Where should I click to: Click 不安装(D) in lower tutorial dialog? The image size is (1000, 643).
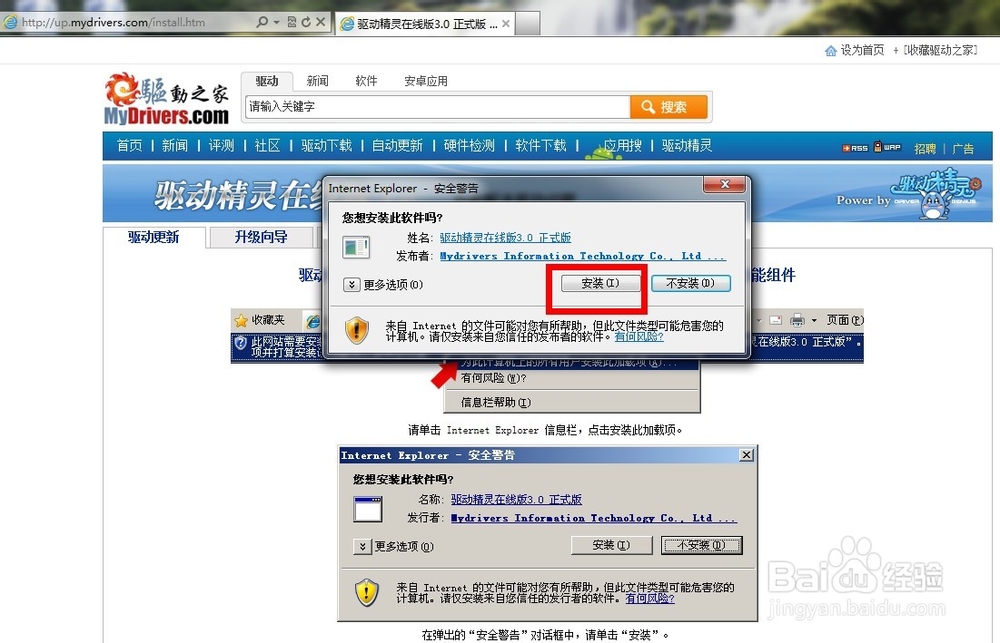[x=701, y=545]
